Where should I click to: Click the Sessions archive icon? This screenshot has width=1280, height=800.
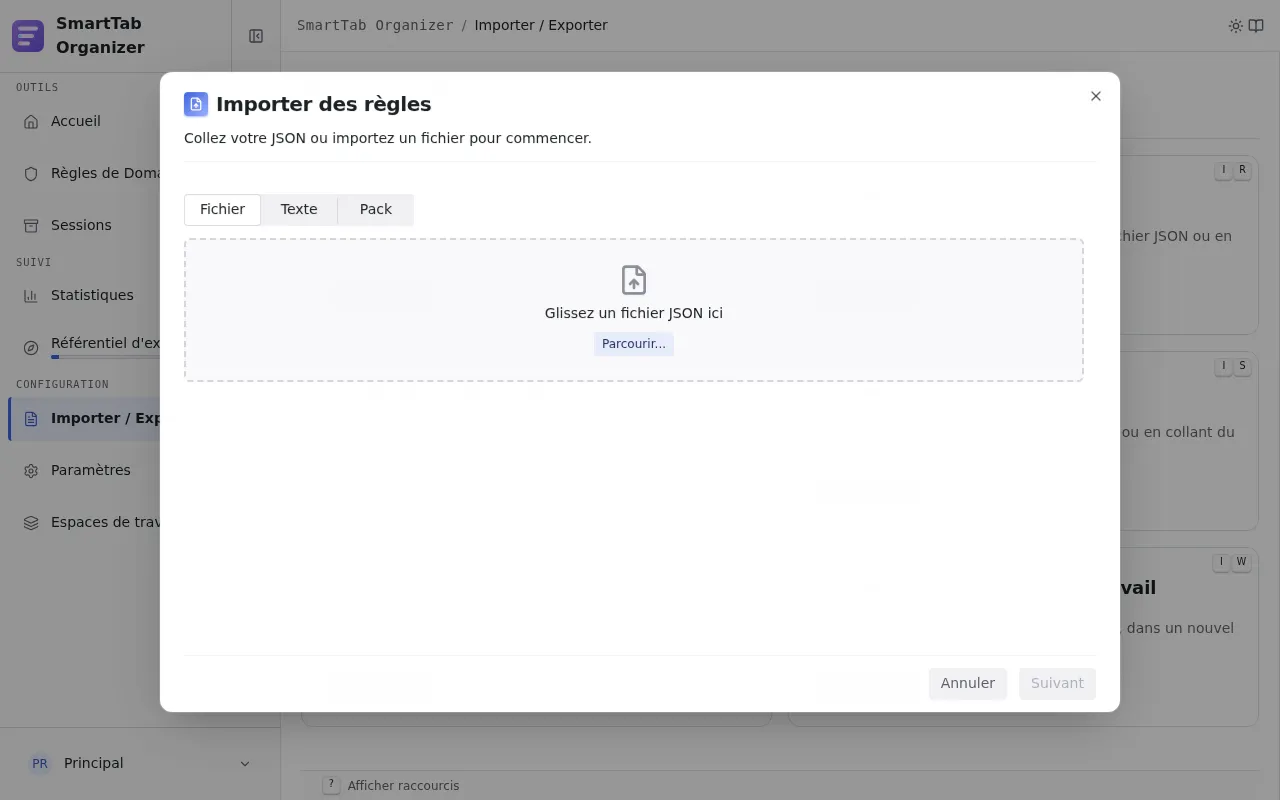(x=31, y=225)
